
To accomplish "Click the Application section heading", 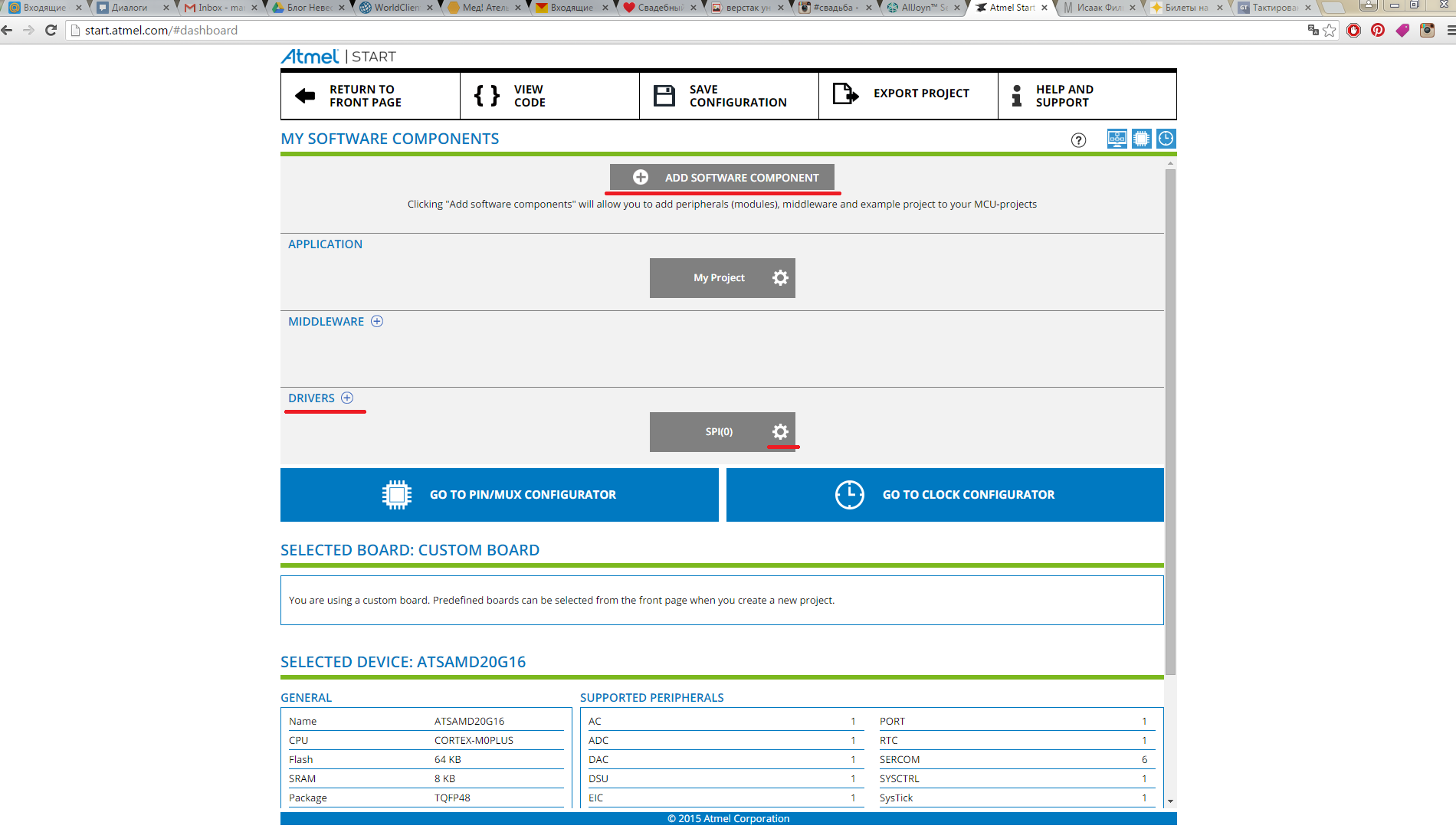I will (325, 244).
